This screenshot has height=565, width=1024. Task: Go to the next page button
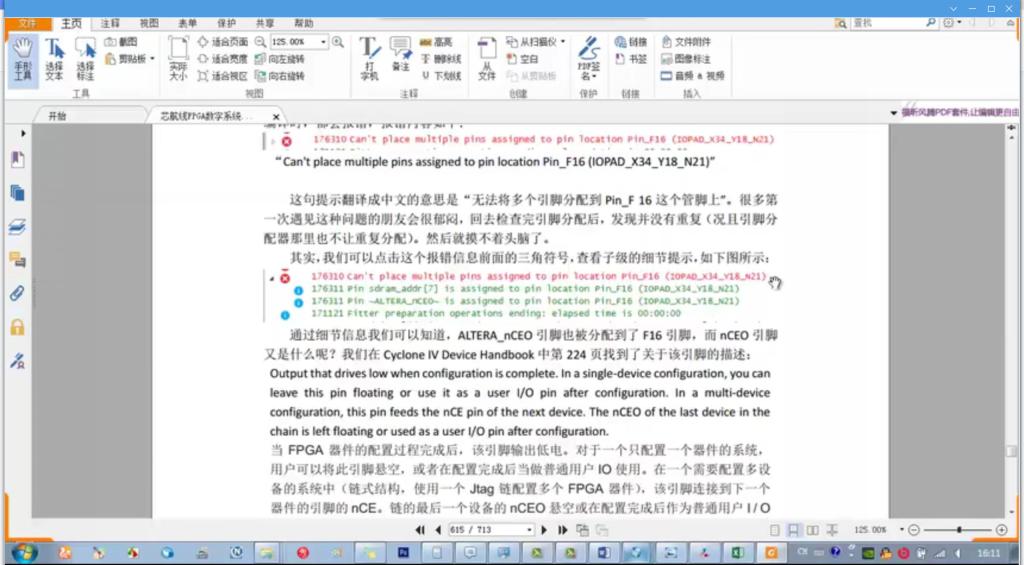tap(544, 530)
